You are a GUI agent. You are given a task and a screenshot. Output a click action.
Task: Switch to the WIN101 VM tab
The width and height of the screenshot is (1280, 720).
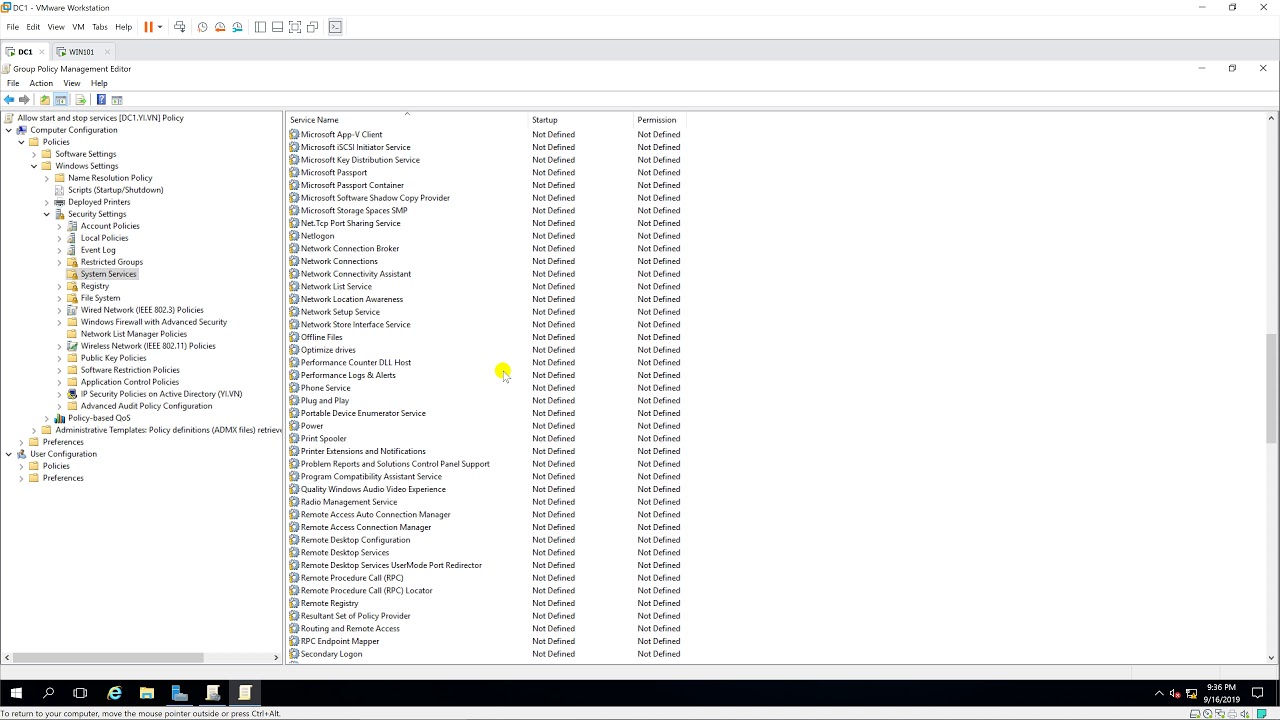[x=81, y=52]
